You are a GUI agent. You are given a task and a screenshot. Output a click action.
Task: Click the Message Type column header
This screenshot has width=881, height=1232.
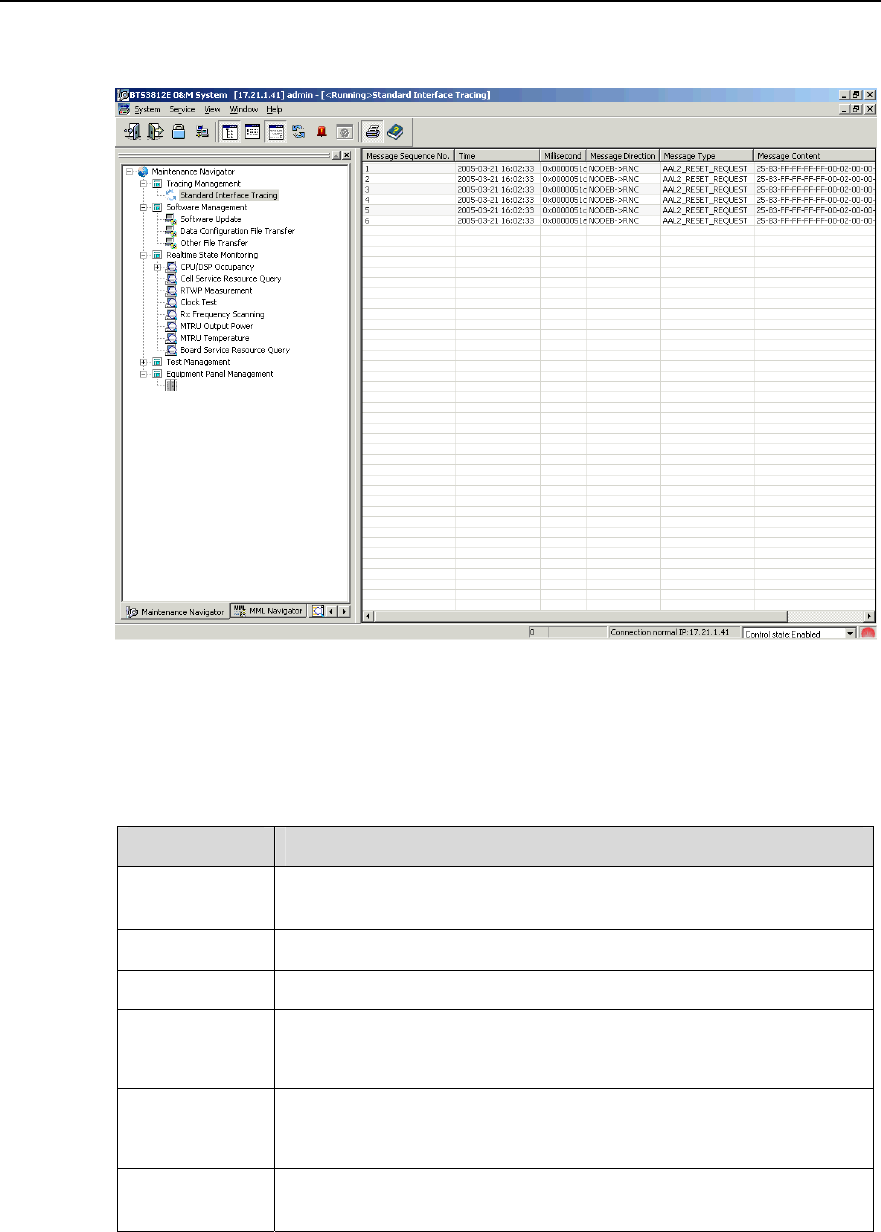(x=706, y=156)
